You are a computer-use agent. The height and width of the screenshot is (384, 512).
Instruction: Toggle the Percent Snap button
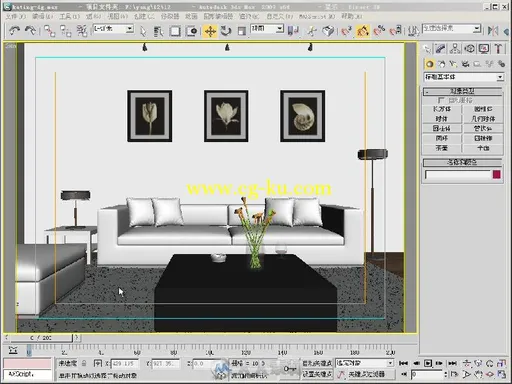[379, 31]
